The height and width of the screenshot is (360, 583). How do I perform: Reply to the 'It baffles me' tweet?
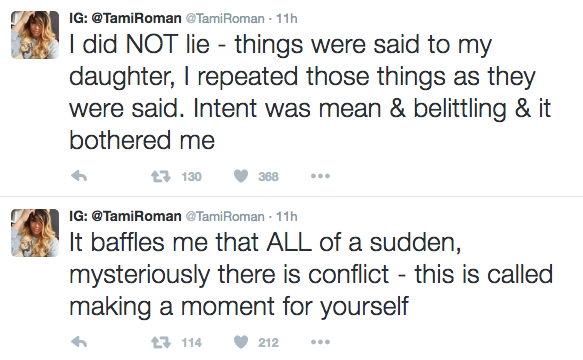(x=79, y=342)
